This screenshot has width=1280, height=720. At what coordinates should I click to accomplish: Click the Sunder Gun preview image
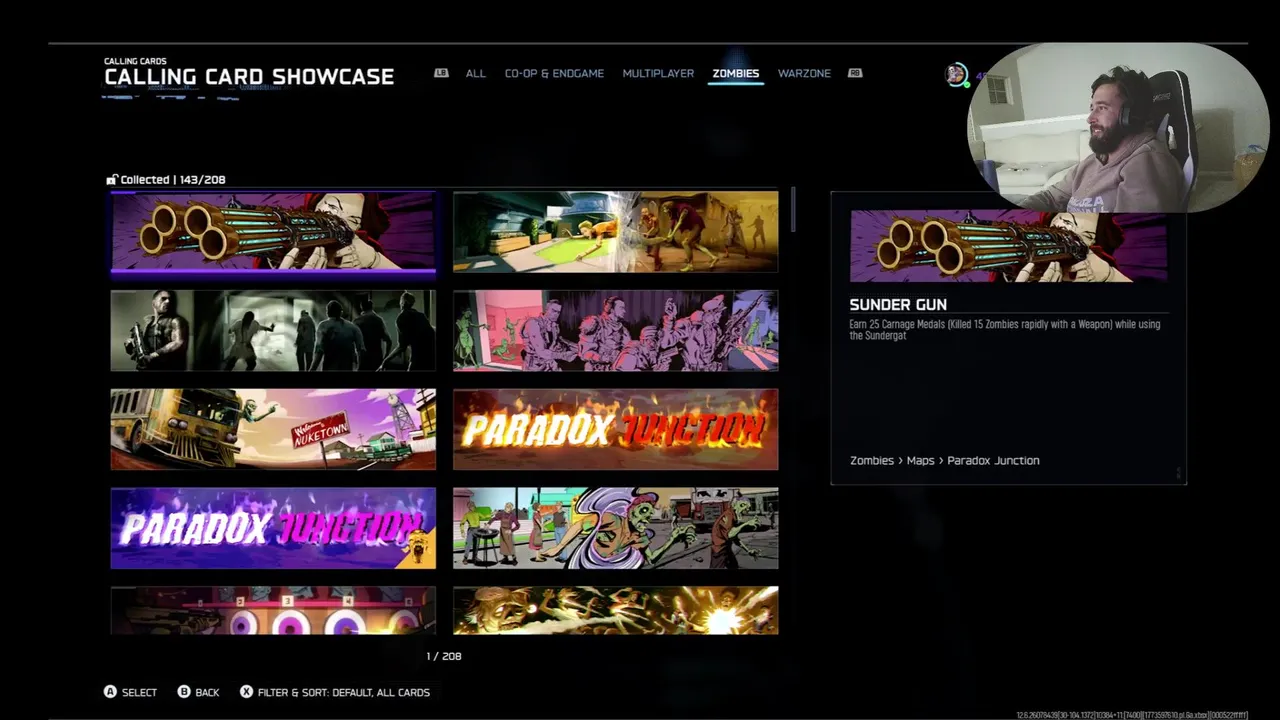click(x=1008, y=246)
